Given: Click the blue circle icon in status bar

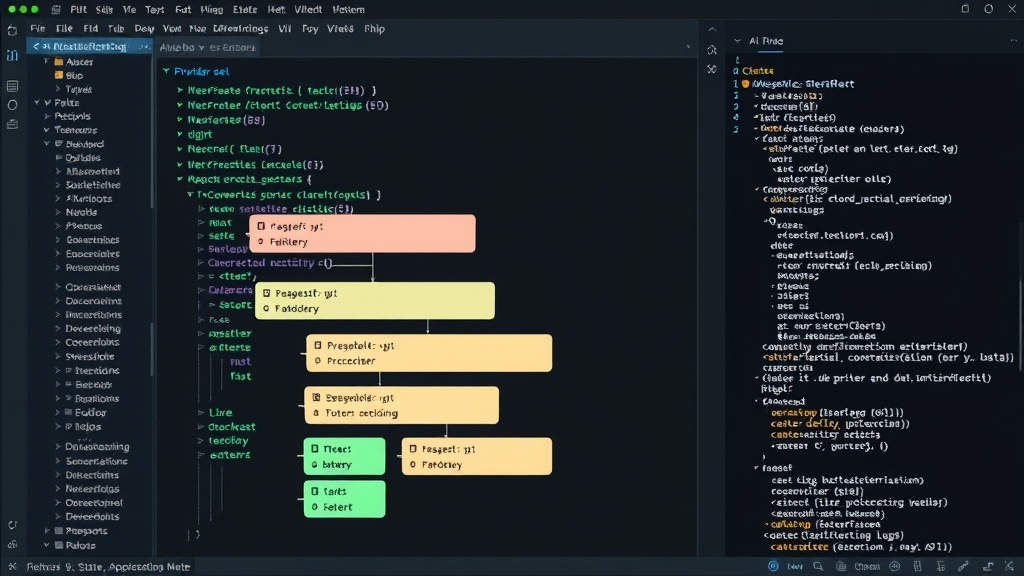Looking at the screenshot, I should point(773,566).
